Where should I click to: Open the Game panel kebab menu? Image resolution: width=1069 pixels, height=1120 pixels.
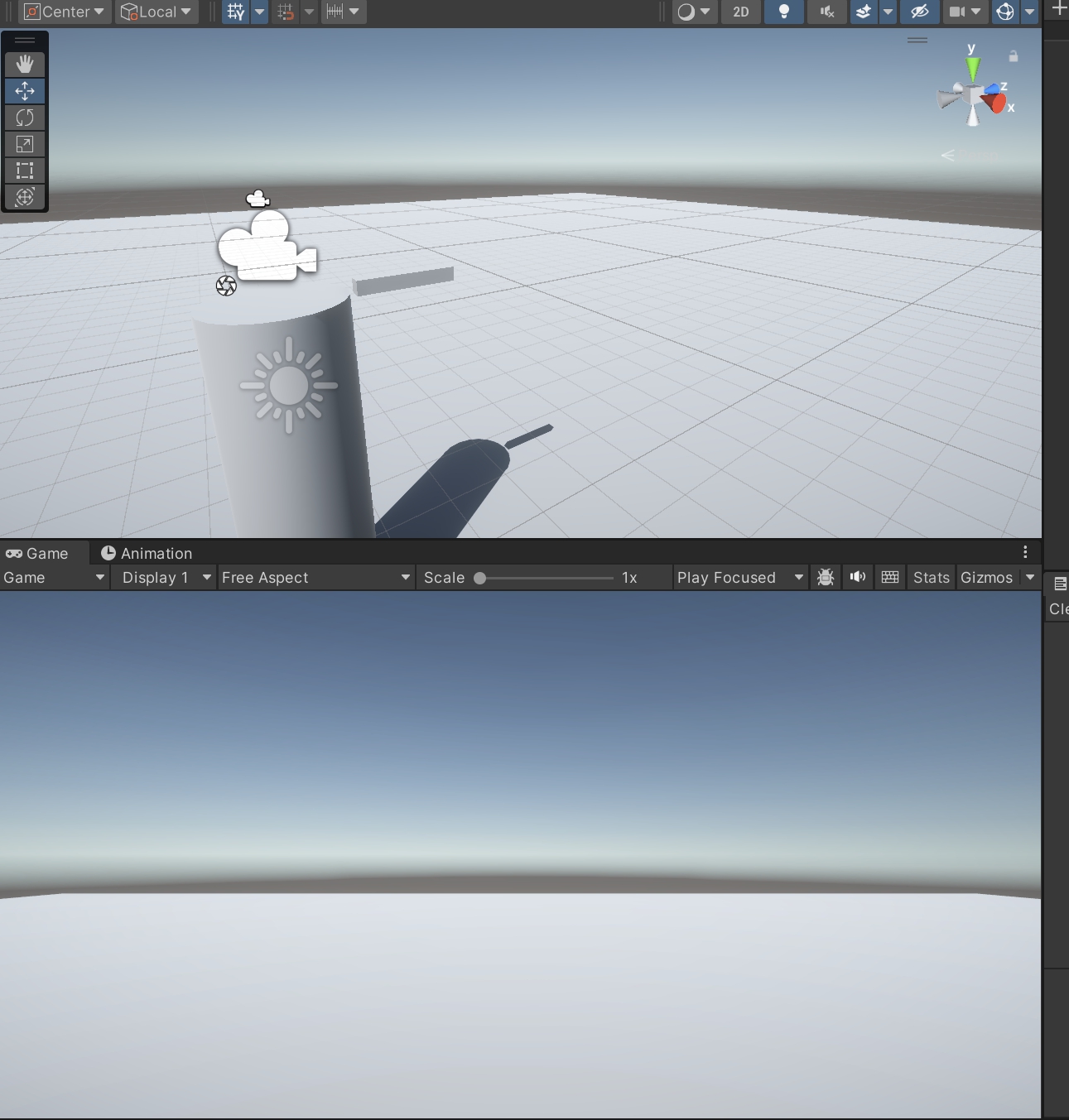(x=1025, y=552)
